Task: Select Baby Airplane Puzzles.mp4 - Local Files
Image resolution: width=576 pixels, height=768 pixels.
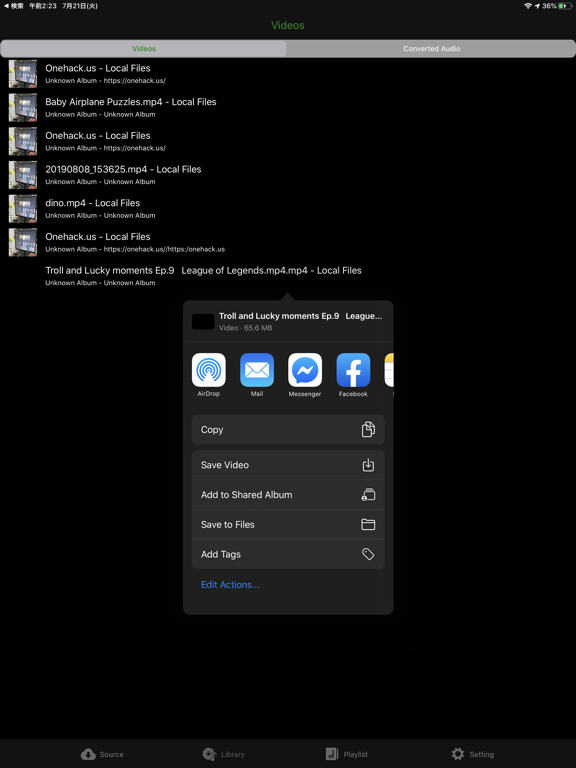Action: pos(288,107)
